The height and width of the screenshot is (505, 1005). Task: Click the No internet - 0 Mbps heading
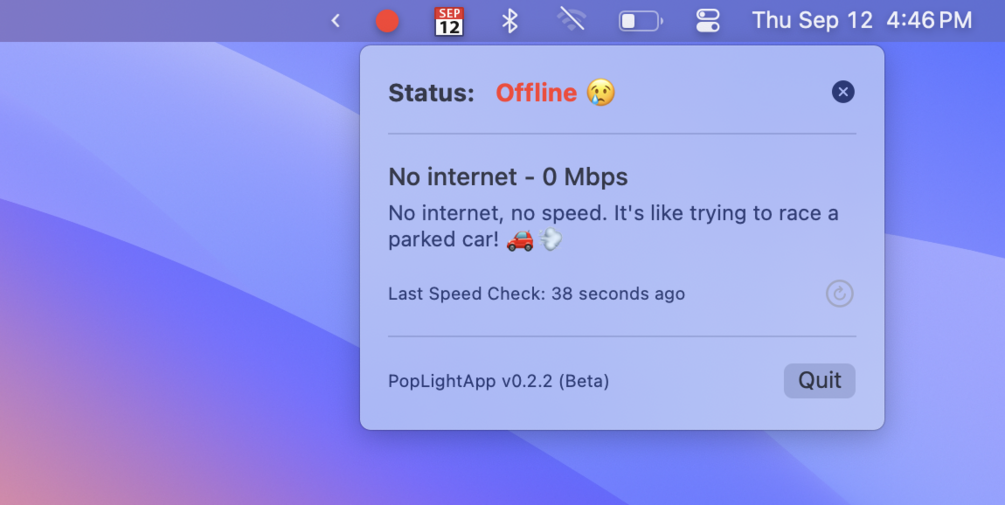[x=508, y=177]
